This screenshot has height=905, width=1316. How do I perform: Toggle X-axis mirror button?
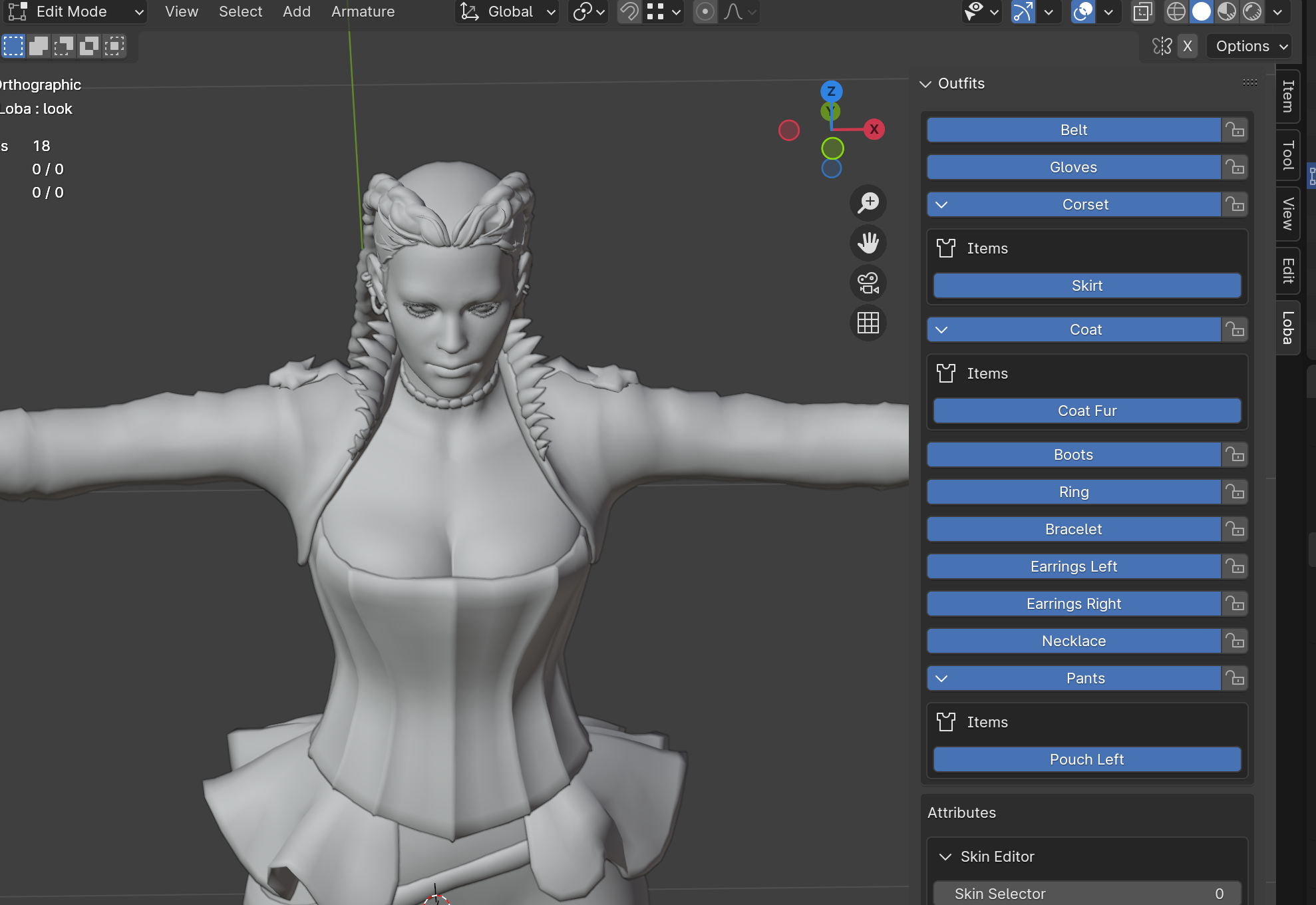tap(1188, 46)
